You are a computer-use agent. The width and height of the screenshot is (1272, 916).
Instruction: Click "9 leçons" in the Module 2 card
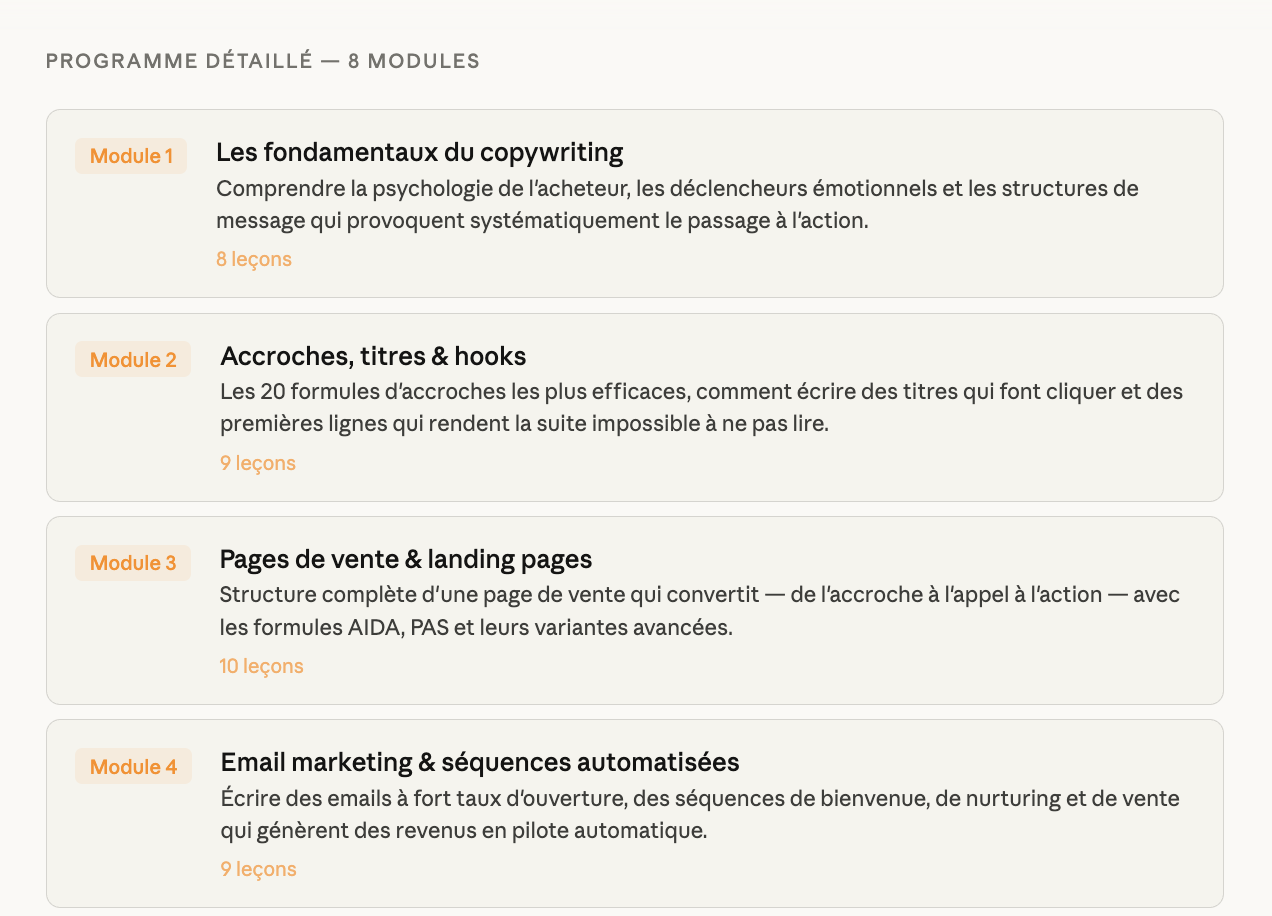[x=258, y=463]
